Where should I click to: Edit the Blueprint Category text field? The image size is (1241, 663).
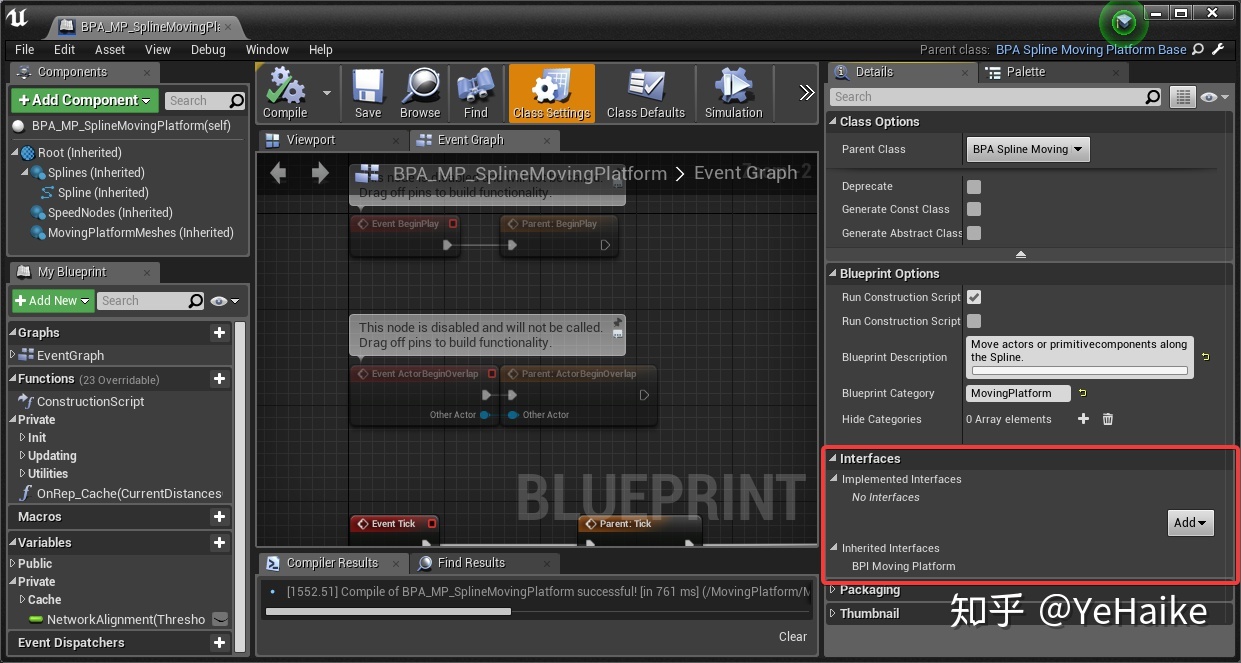click(1019, 393)
